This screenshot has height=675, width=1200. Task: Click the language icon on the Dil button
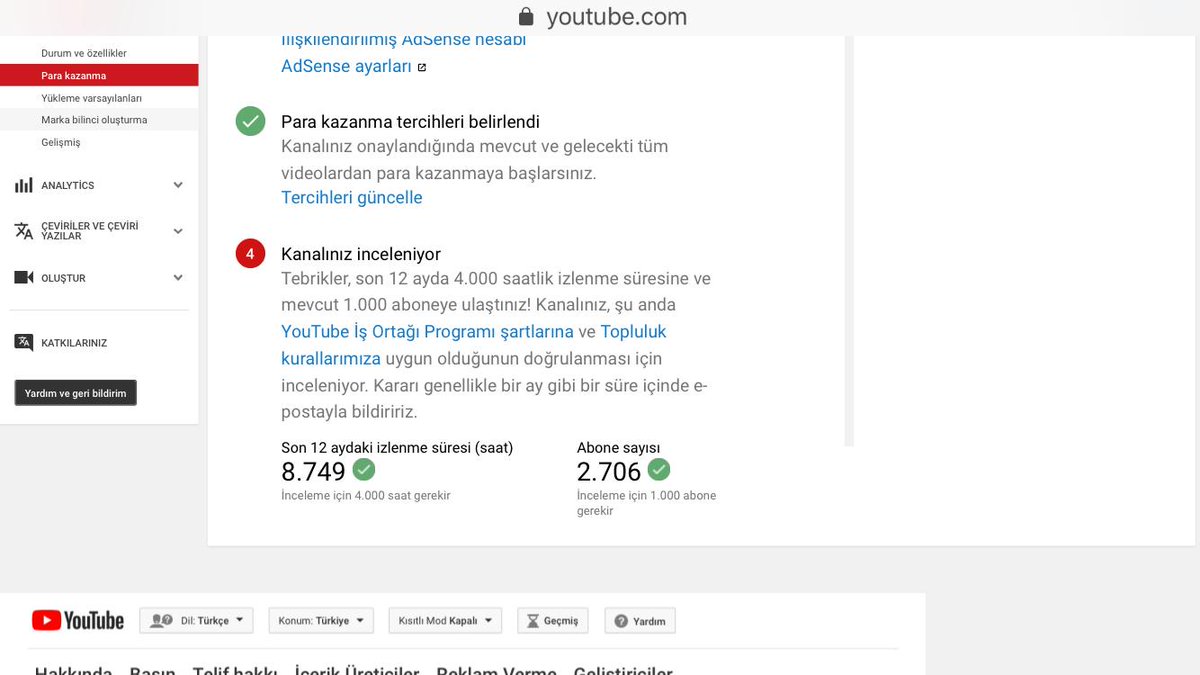[x=161, y=621]
